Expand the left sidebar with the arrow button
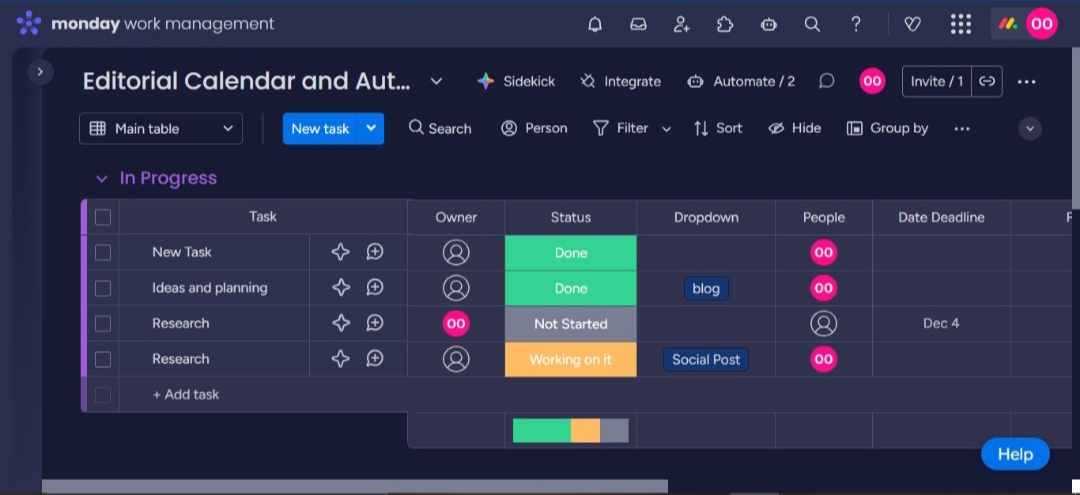The height and width of the screenshot is (495, 1080). pyautogui.click(x=40, y=72)
